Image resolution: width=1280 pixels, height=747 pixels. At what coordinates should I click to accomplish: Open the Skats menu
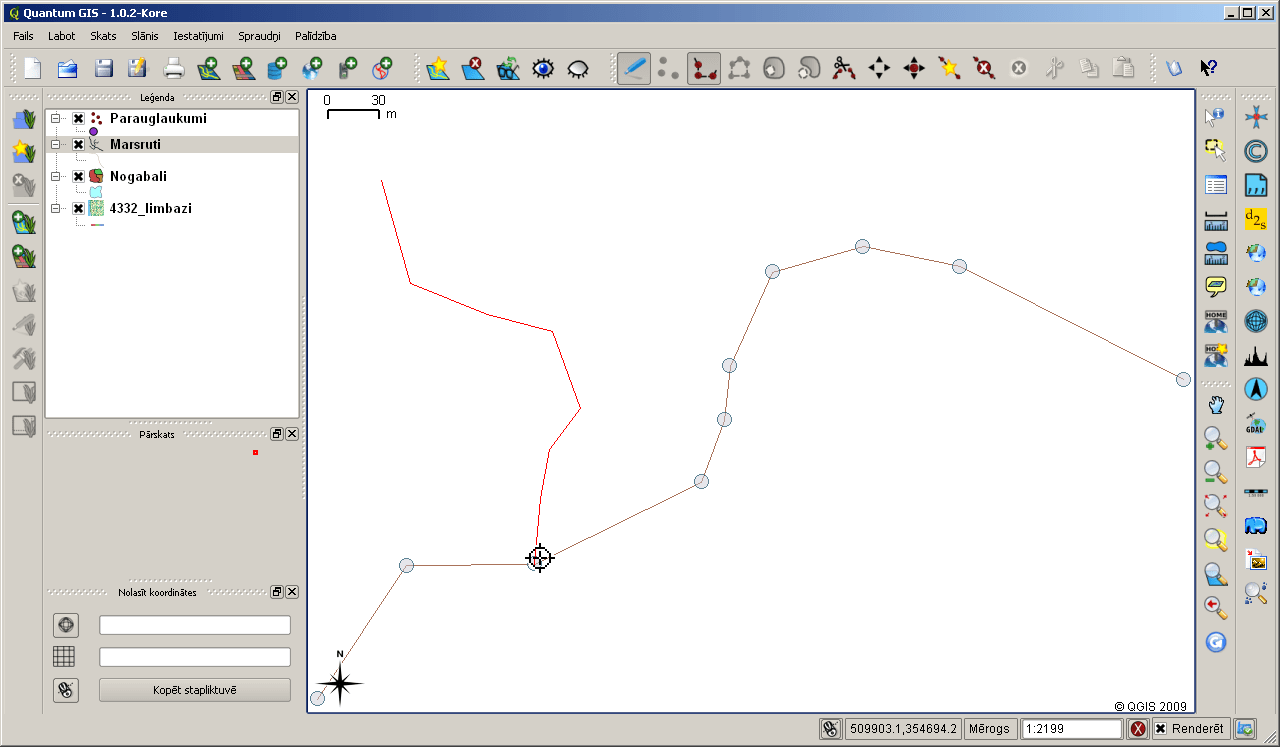coord(104,35)
